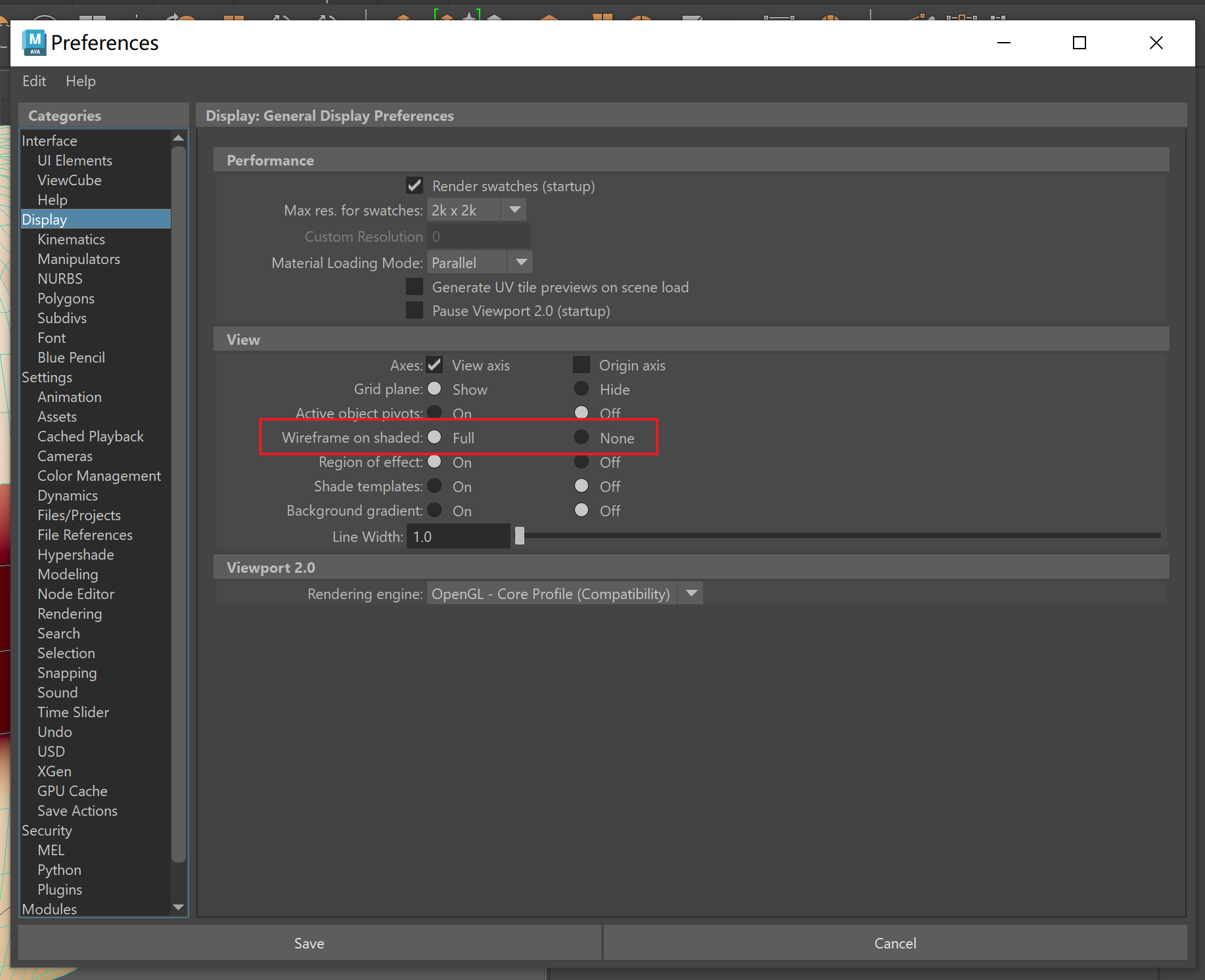Select the Python category
This screenshot has width=1205, height=980.
[59, 870]
